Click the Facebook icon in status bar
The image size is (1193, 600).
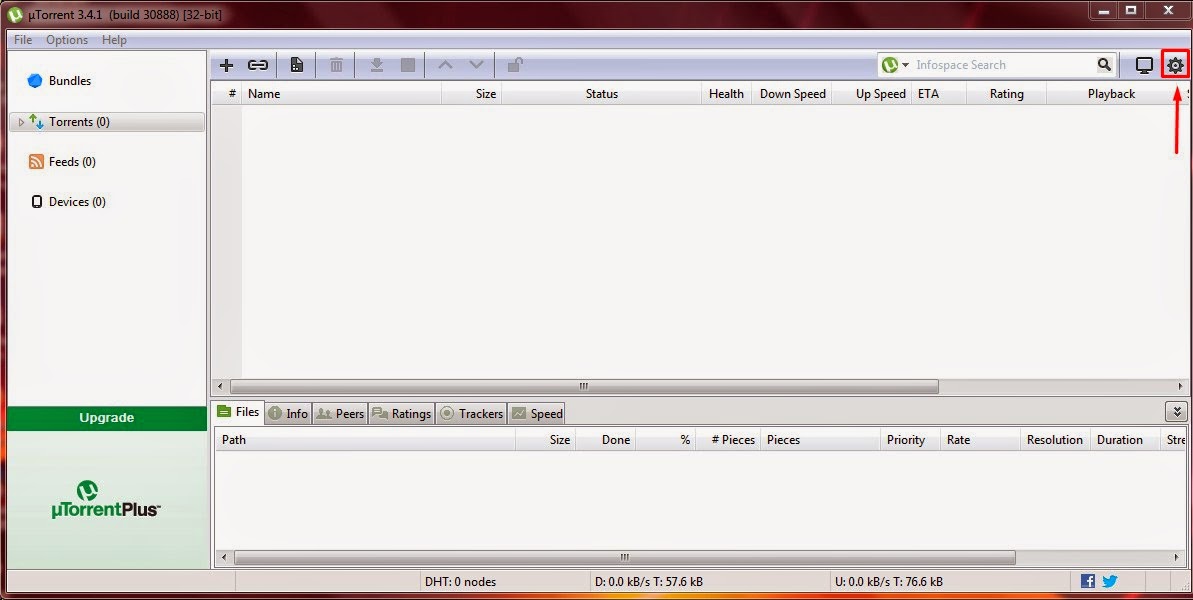[x=1088, y=581]
